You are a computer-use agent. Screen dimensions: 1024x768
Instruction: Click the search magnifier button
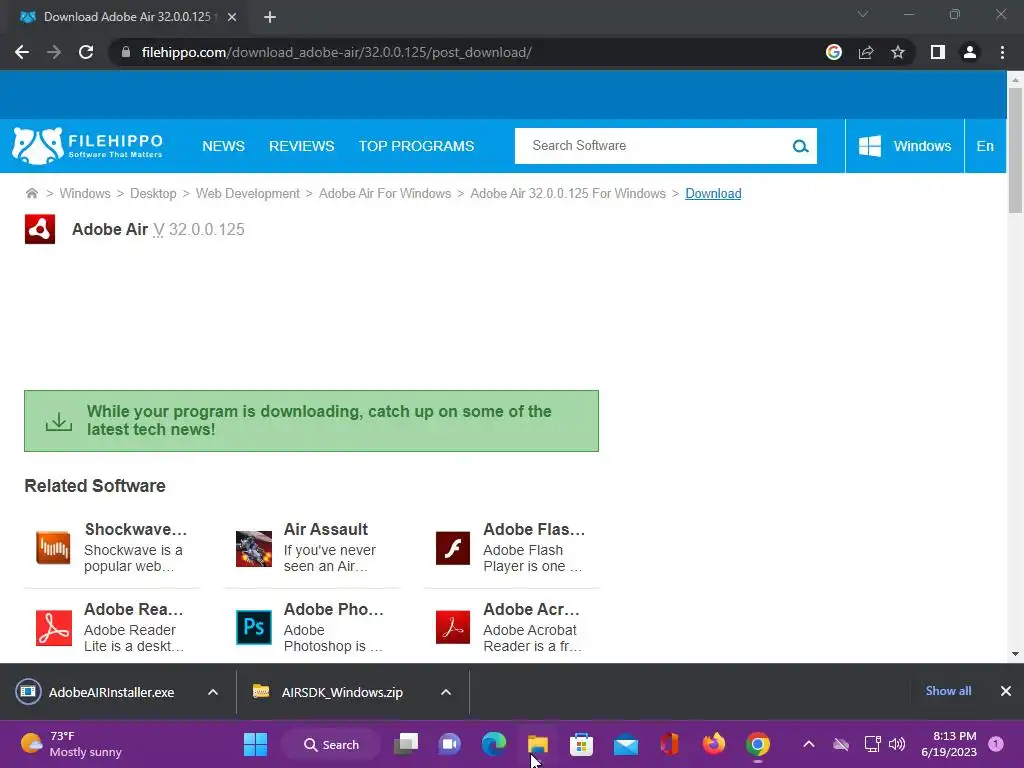[x=800, y=146]
